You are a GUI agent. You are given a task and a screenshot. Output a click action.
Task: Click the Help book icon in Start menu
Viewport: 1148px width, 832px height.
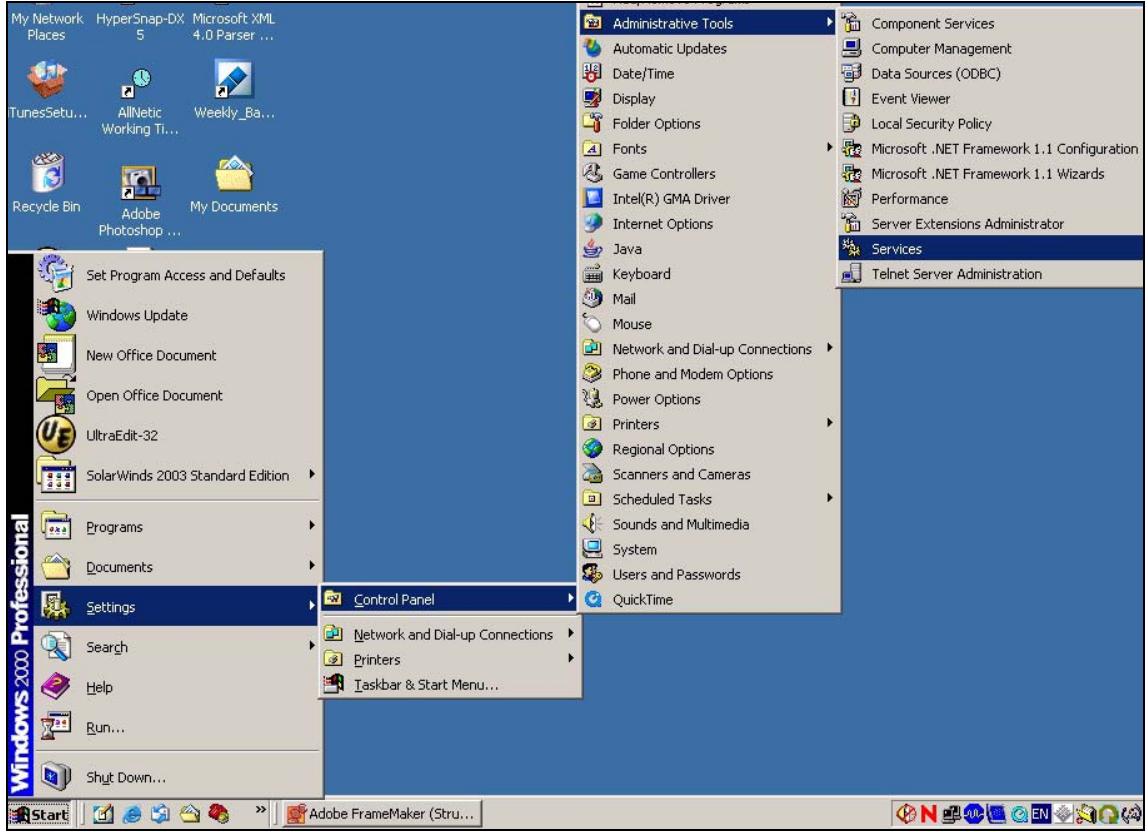tap(56, 687)
